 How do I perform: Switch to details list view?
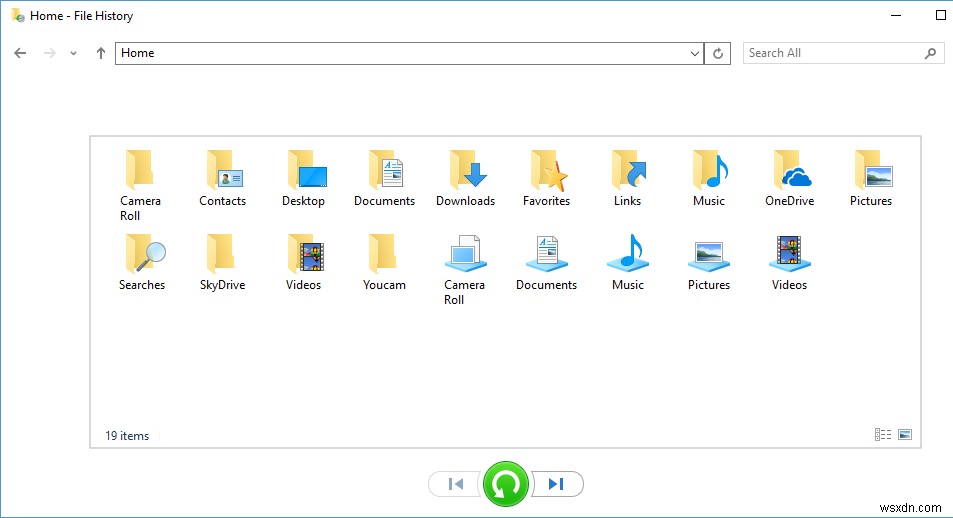coord(883,434)
